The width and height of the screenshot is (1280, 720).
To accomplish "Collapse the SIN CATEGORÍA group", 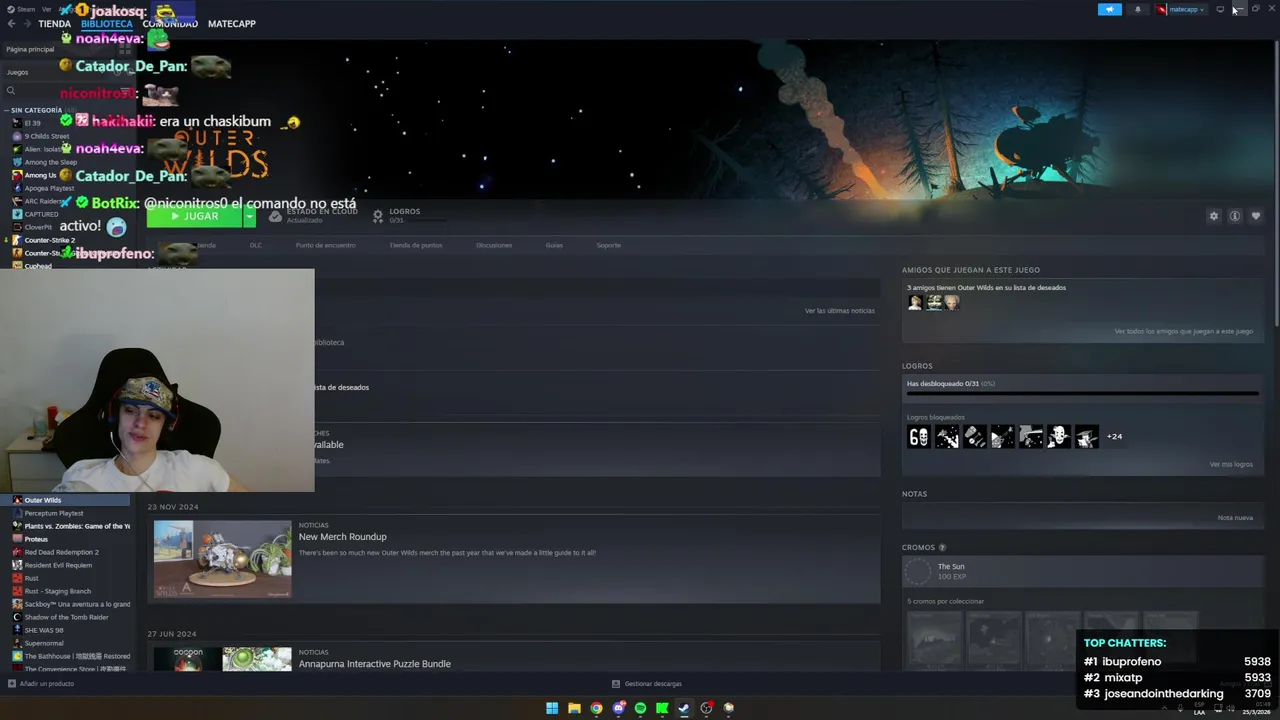I will [x=35, y=110].
